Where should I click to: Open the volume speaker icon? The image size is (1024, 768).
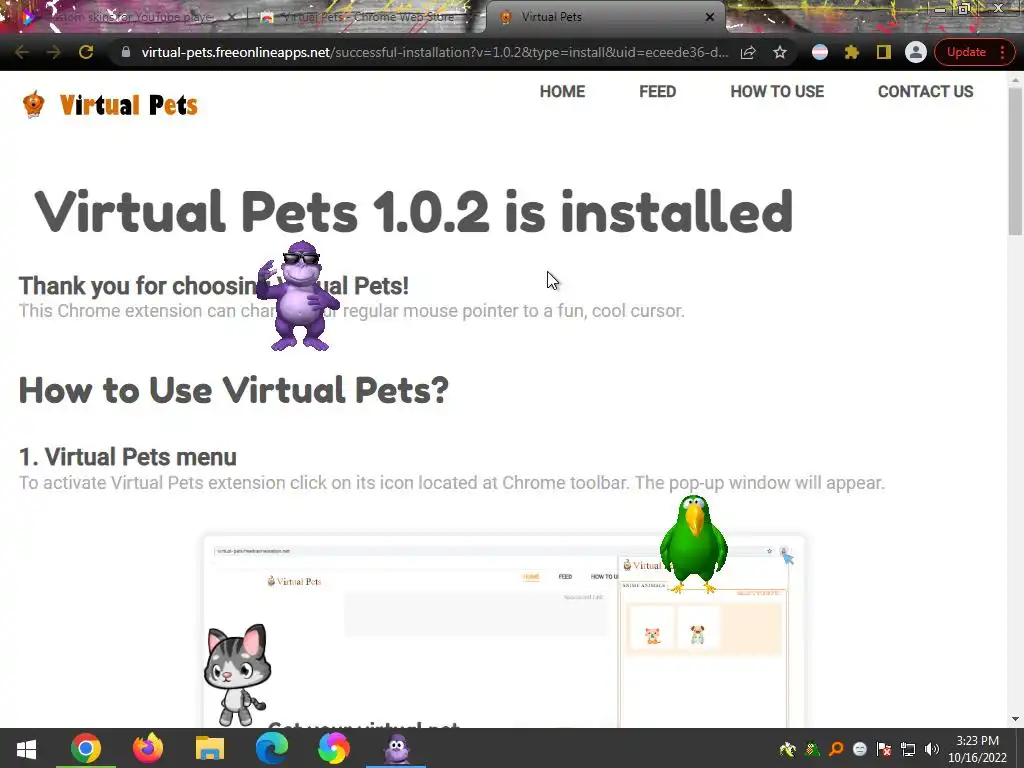click(932, 749)
